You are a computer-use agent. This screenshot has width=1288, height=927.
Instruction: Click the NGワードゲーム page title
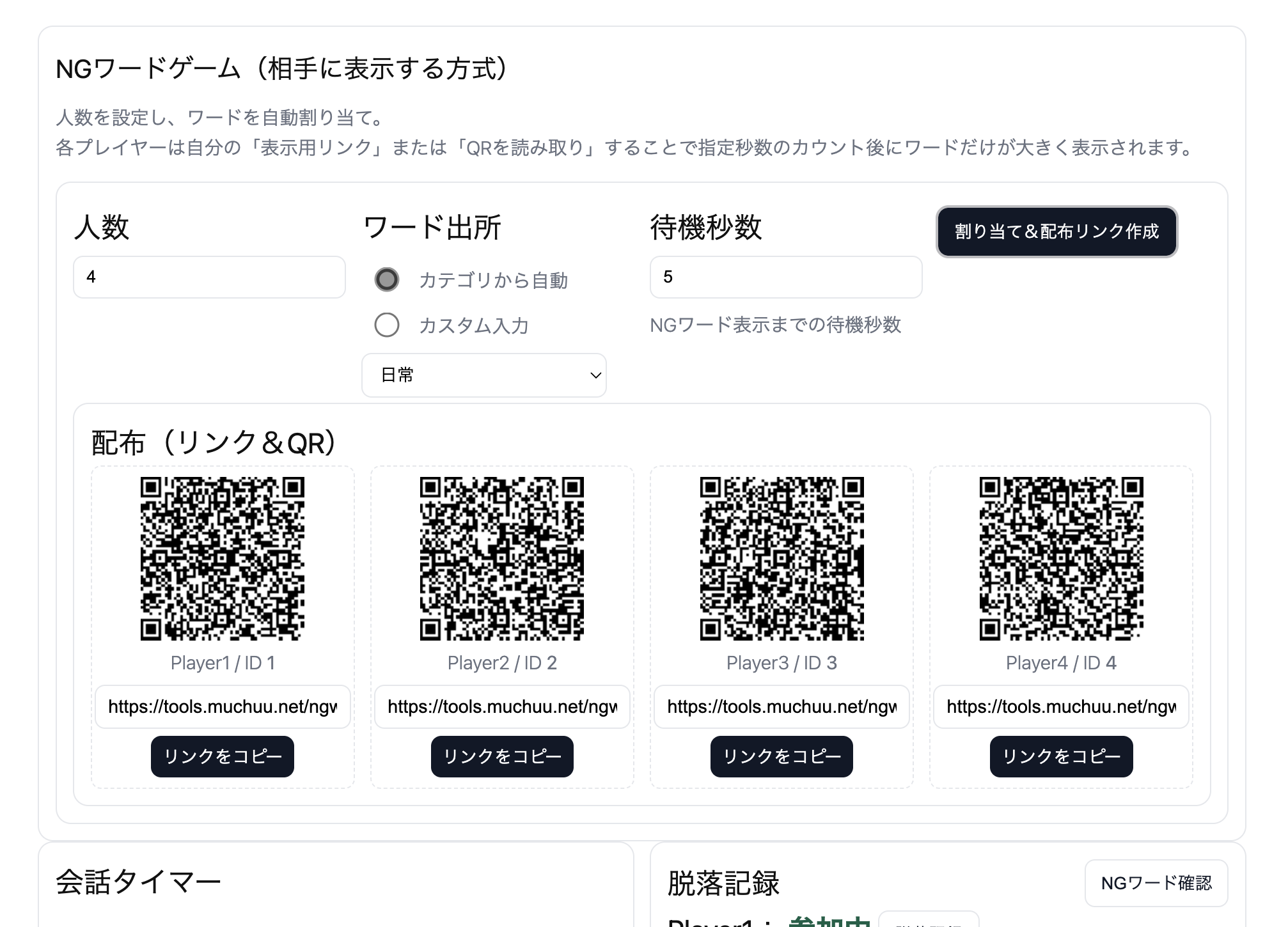282,68
